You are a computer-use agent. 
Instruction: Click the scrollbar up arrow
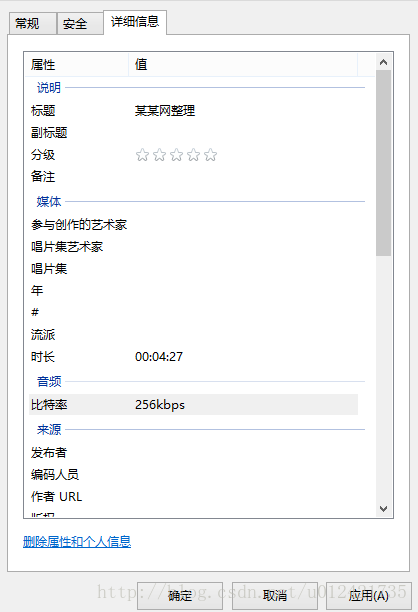pos(384,62)
